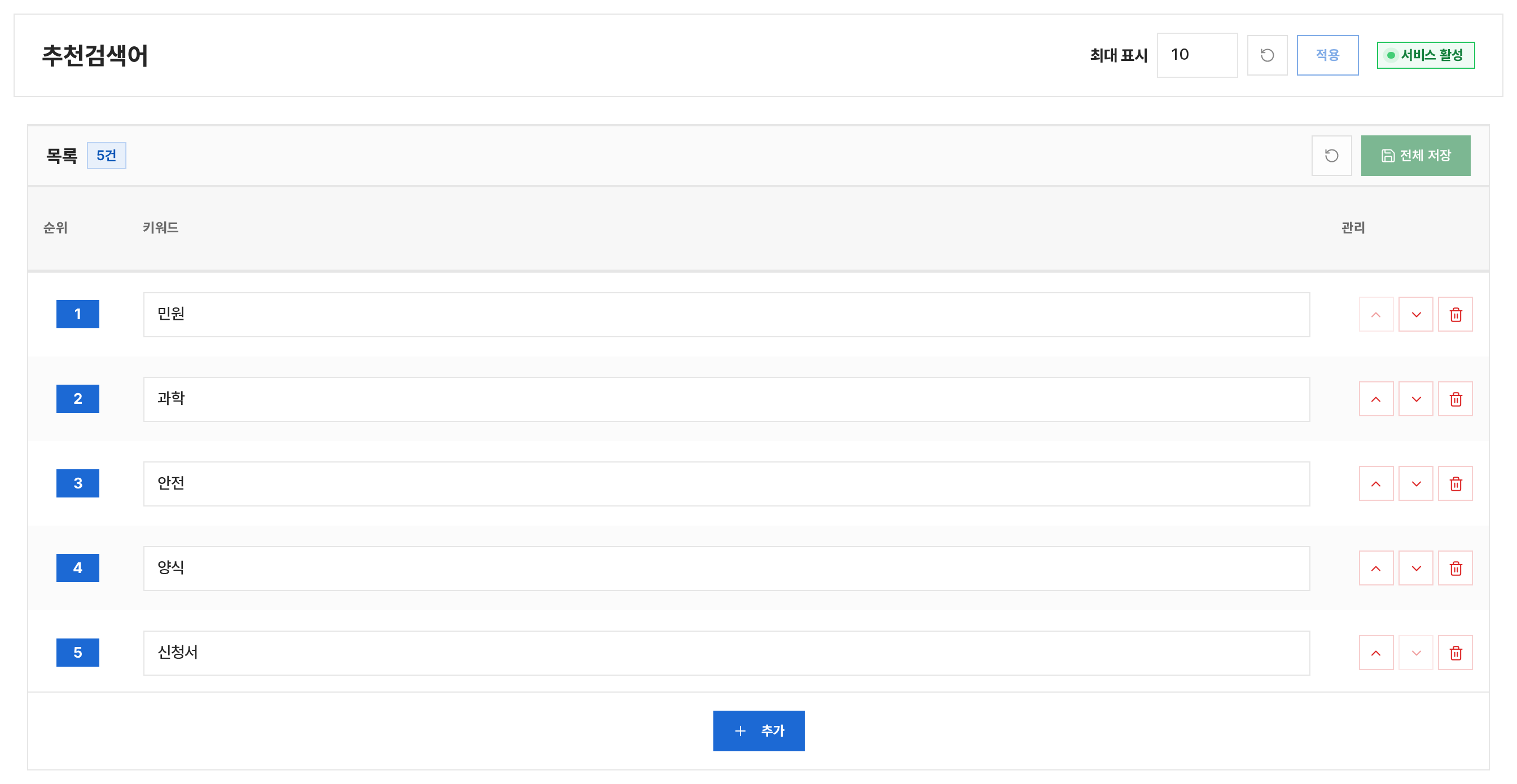Edit the 양식 keyword field

click(x=726, y=569)
